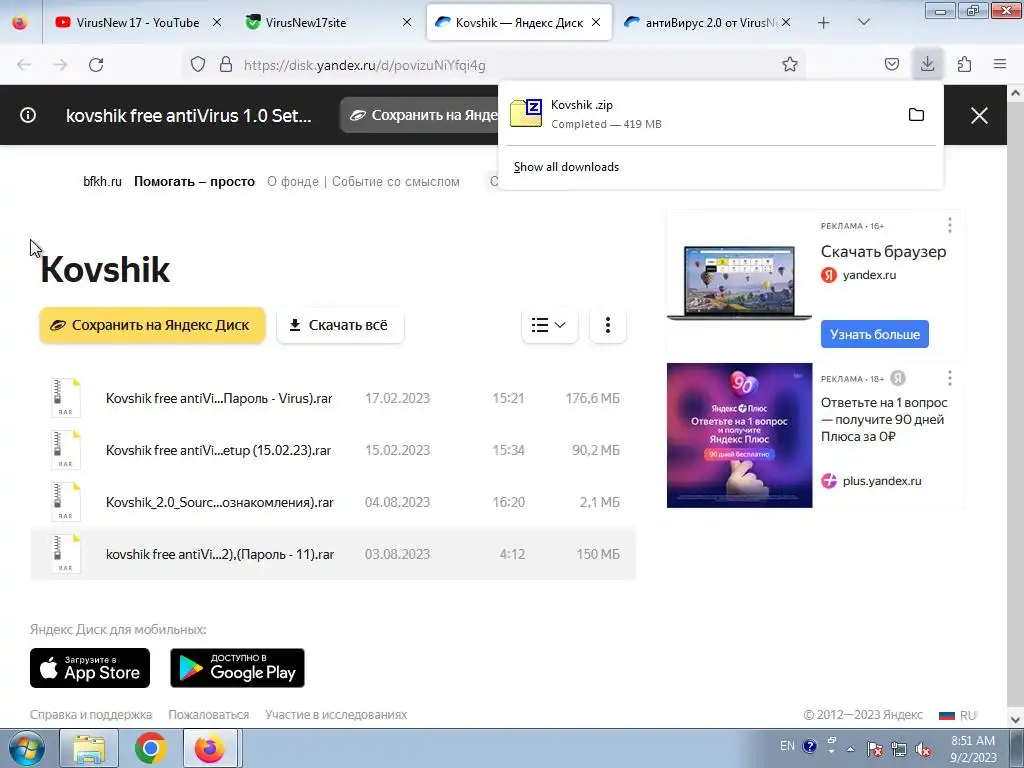The image size is (1024, 768).
Task: Show Kovshik .zip in folder
Action: coord(916,115)
